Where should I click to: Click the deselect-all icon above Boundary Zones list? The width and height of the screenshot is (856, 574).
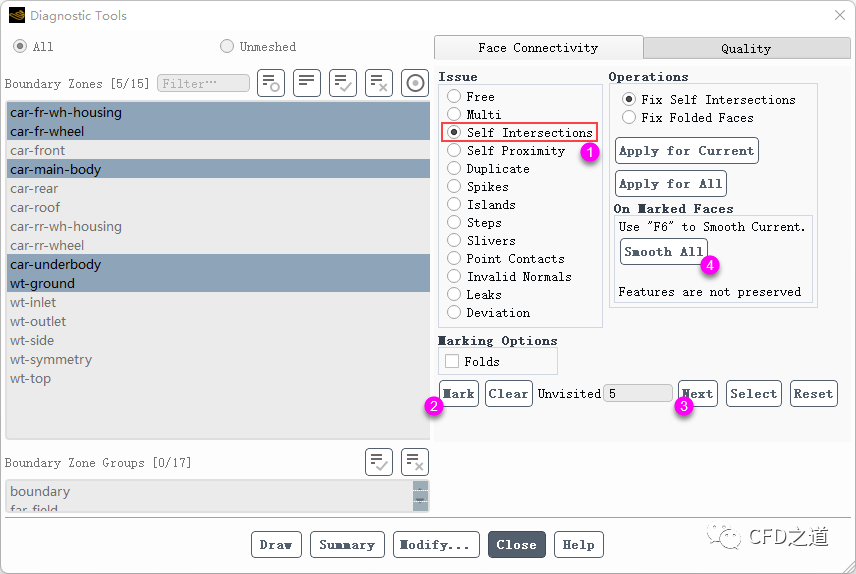point(379,83)
